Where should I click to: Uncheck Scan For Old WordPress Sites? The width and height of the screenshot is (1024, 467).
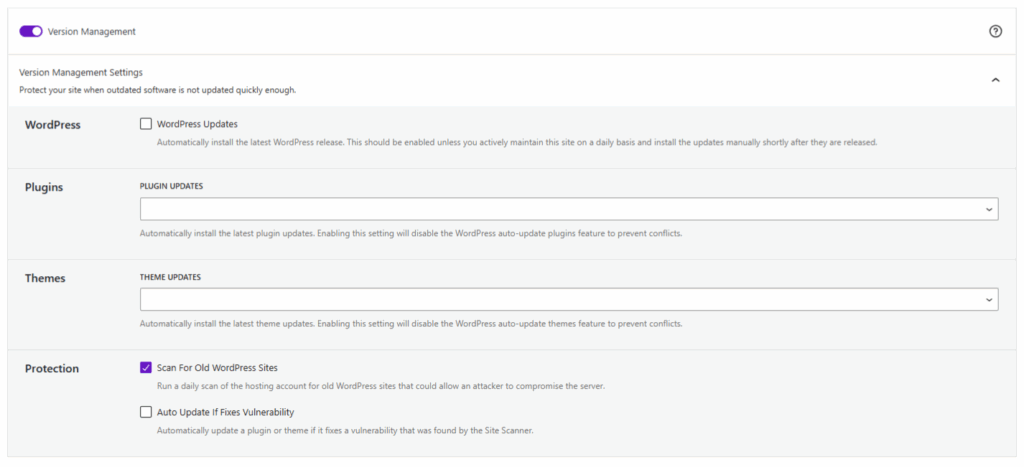(146, 367)
